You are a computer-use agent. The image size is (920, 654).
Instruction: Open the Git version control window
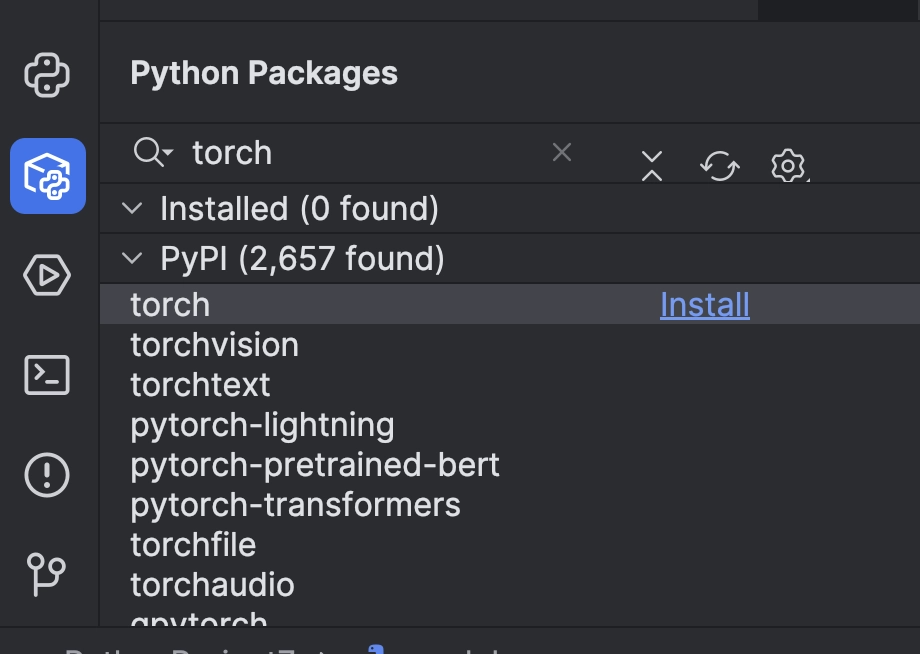pyautogui.click(x=47, y=574)
